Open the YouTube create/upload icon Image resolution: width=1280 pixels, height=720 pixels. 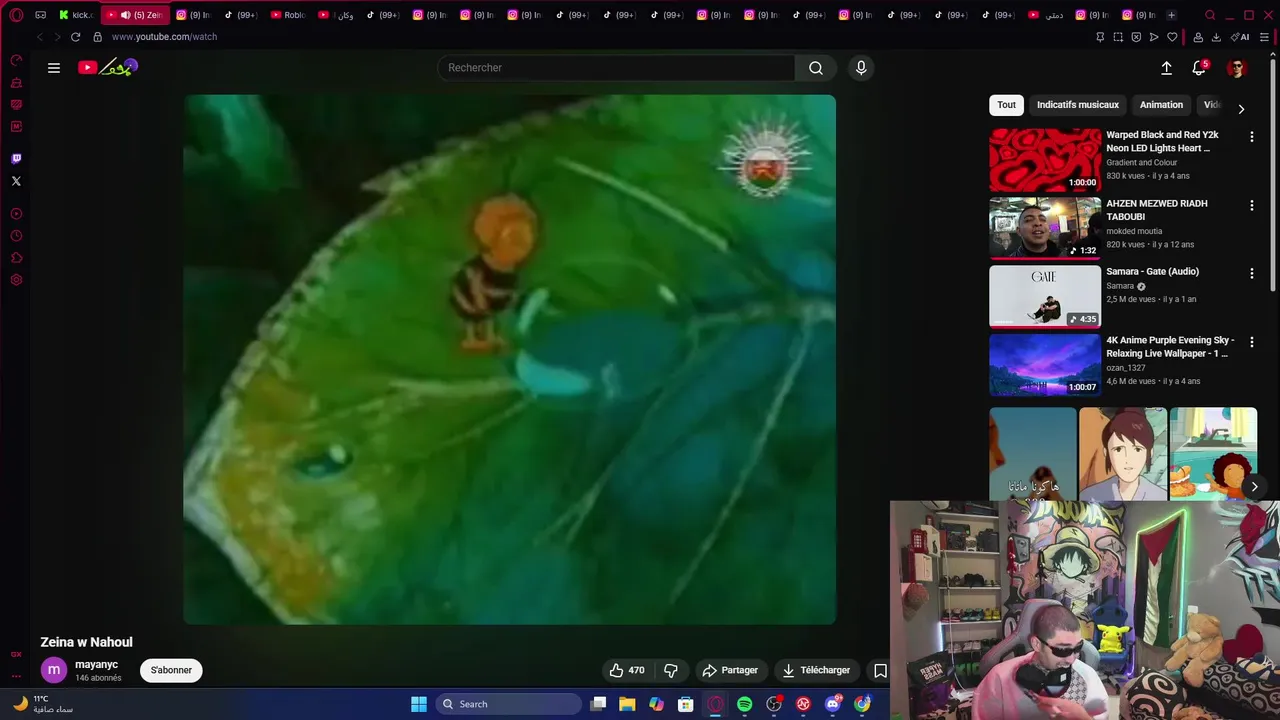pos(1166,68)
